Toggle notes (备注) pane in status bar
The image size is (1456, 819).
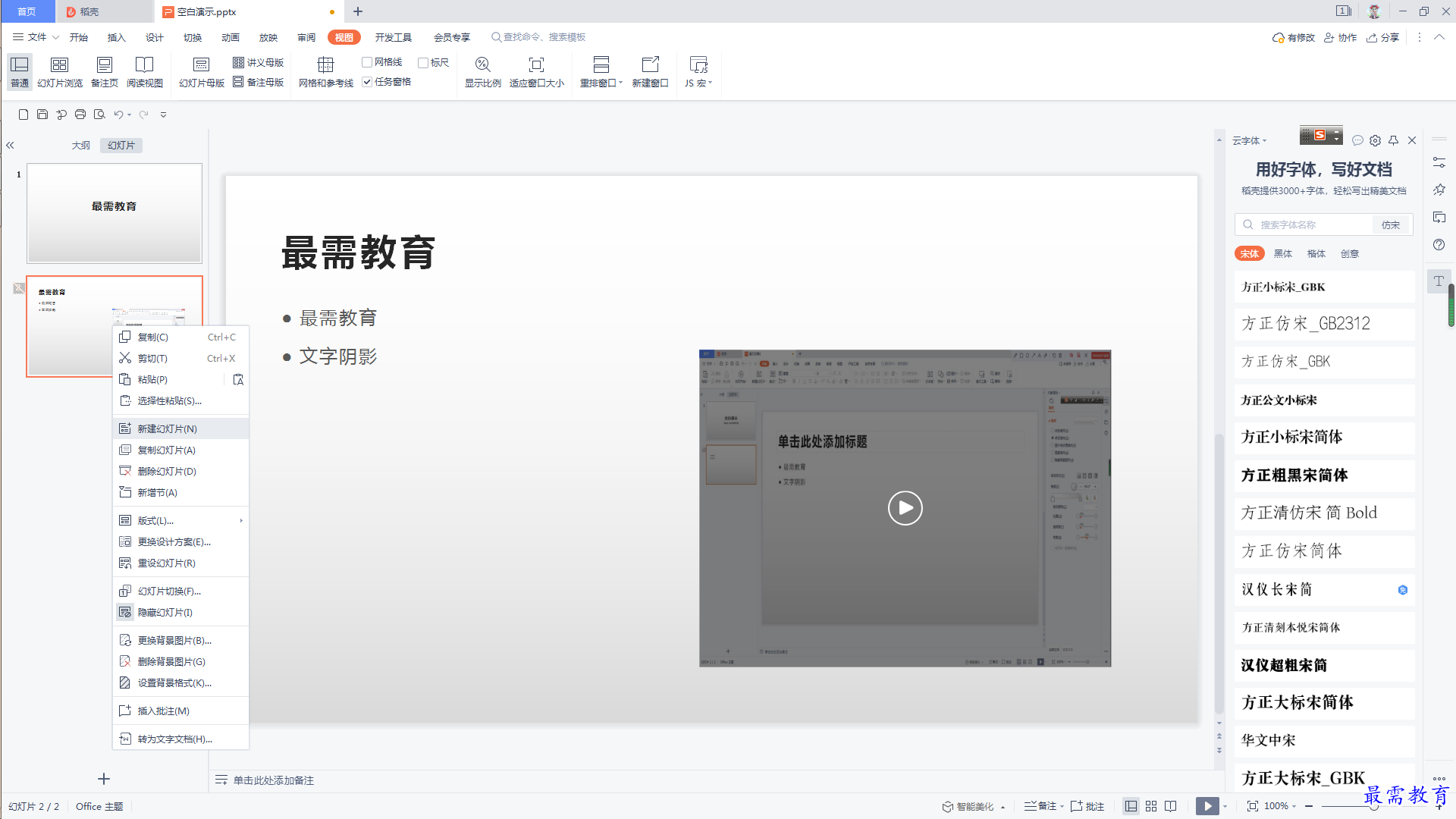click(x=1040, y=806)
